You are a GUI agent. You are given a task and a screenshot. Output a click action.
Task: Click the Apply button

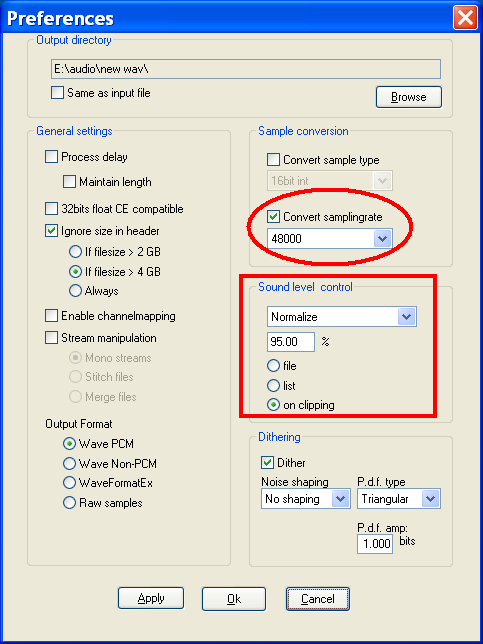(151, 599)
